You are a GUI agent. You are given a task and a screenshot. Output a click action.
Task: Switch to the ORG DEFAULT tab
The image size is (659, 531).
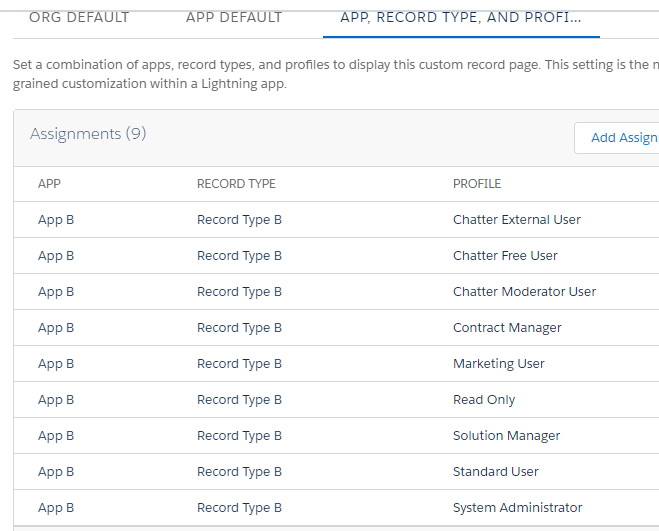[79, 17]
